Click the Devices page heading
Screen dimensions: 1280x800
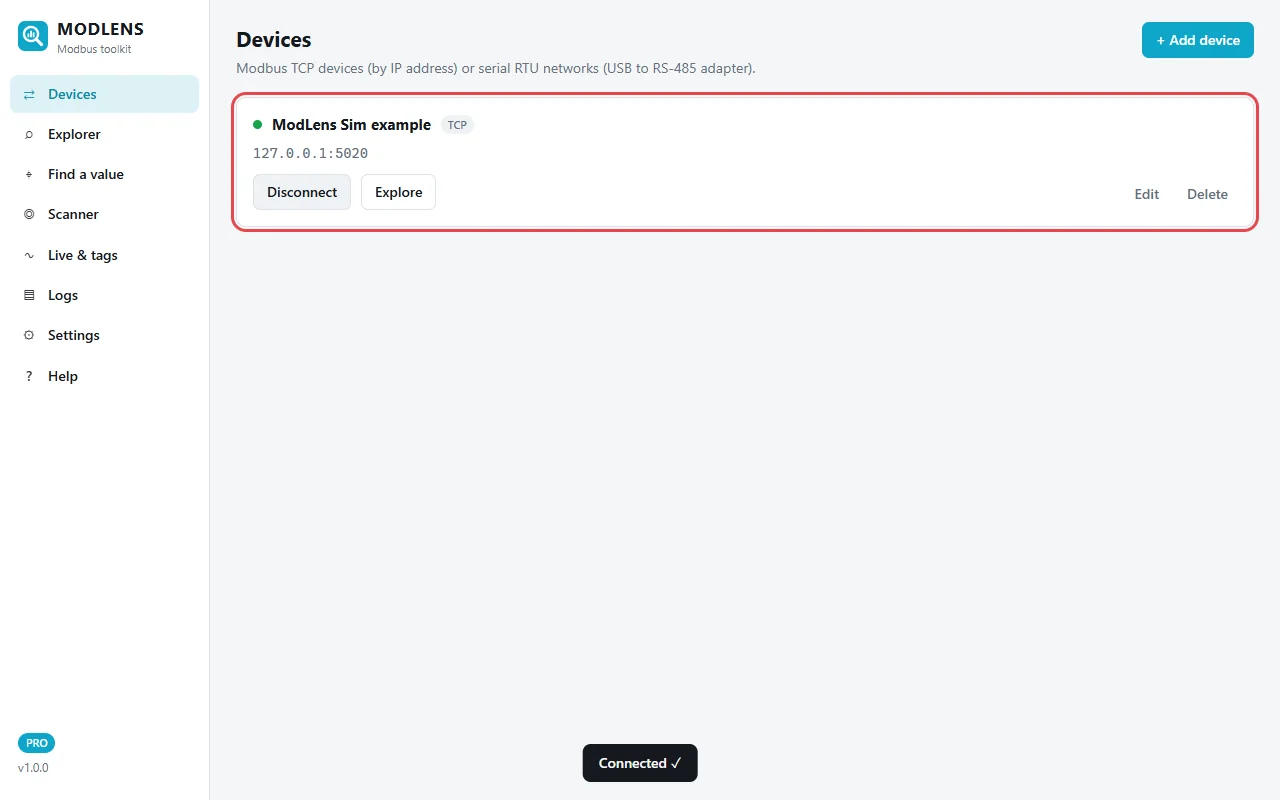(274, 40)
